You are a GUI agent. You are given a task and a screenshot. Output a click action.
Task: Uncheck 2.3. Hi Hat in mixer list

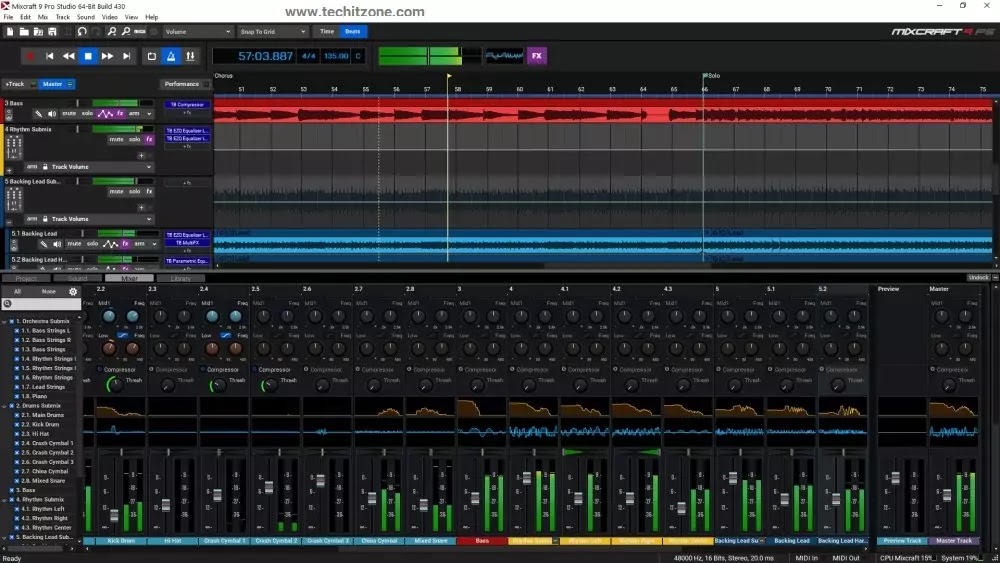point(17,434)
